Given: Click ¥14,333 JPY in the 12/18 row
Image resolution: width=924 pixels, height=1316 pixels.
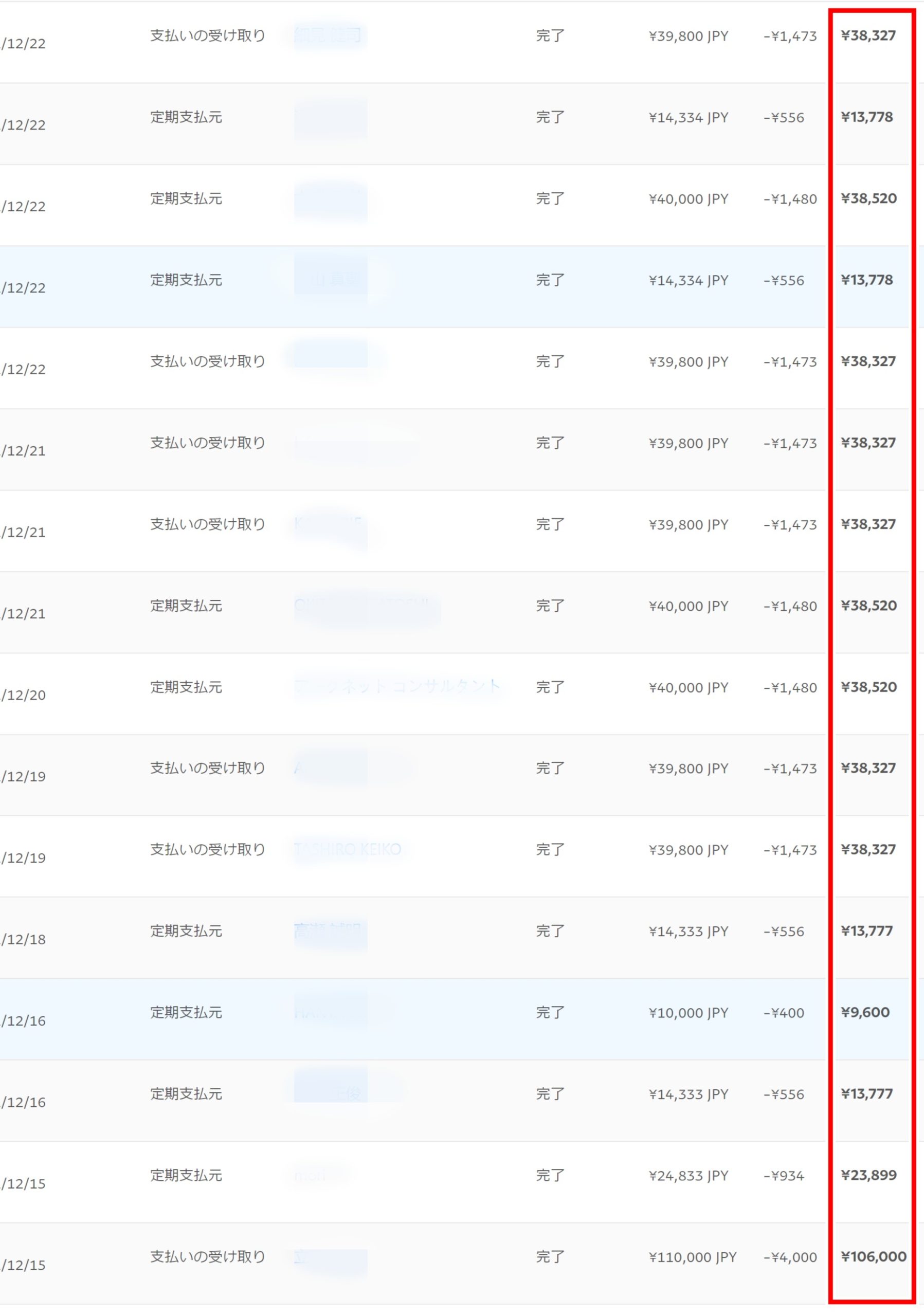Looking at the screenshot, I should pos(688,931).
